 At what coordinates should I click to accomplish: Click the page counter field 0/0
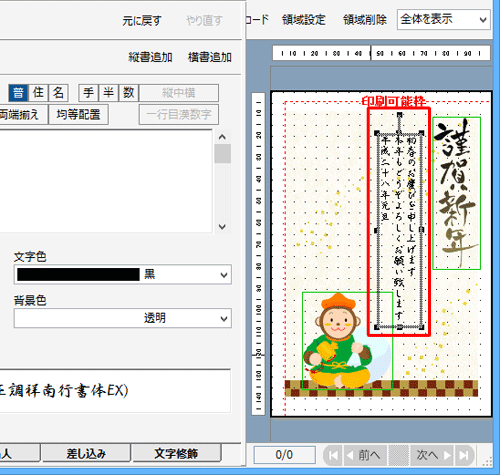pos(284,455)
